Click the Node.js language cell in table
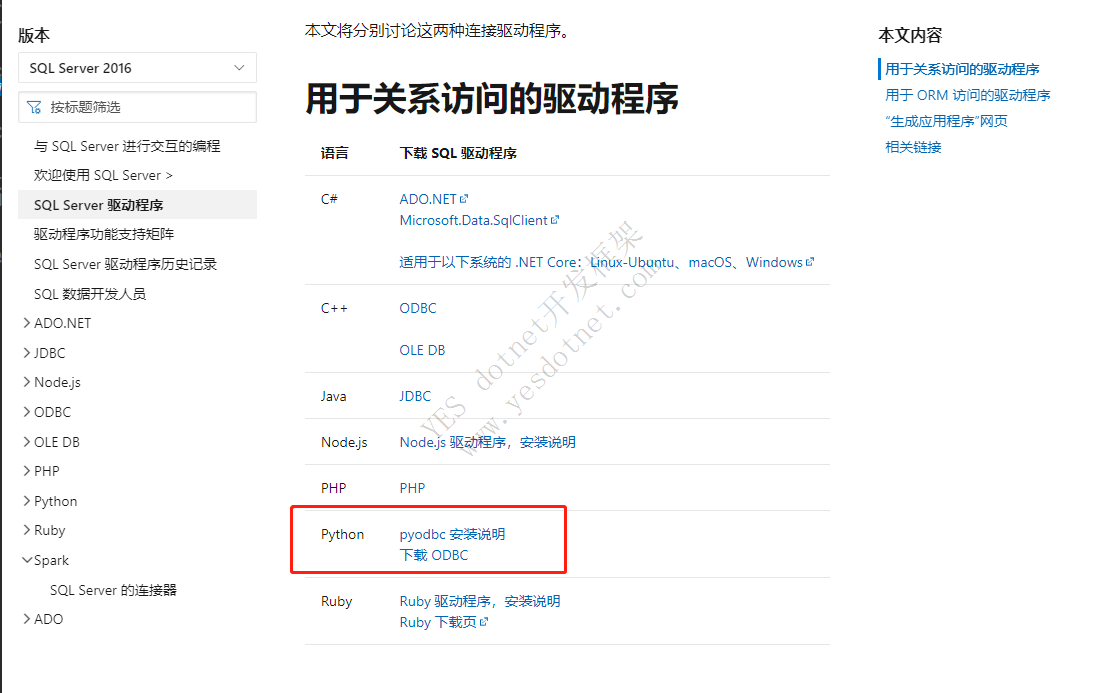1095x693 pixels. pyautogui.click(x=344, y=442)
